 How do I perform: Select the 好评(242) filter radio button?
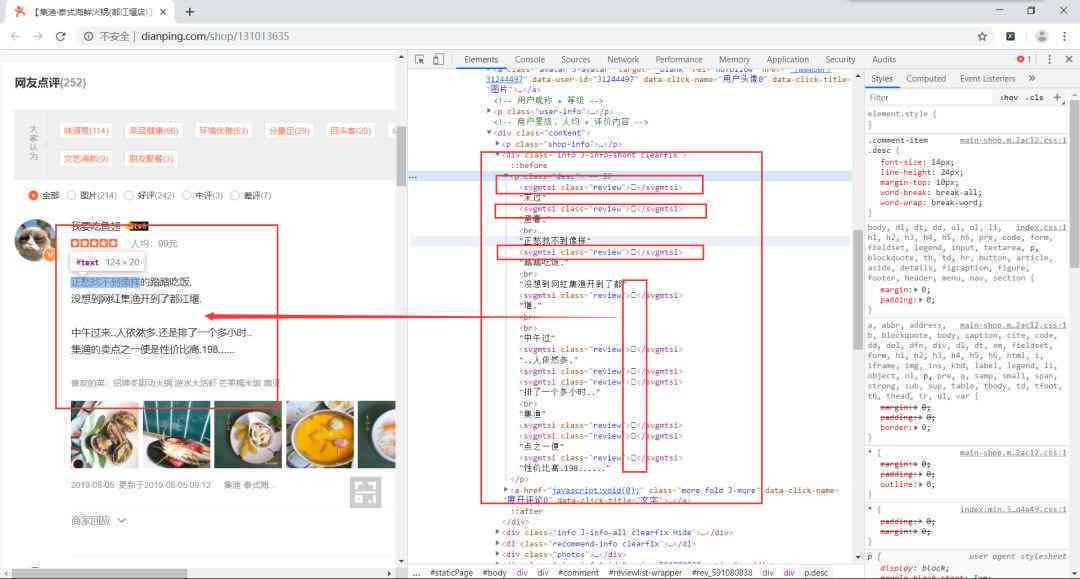click(129, 196)
